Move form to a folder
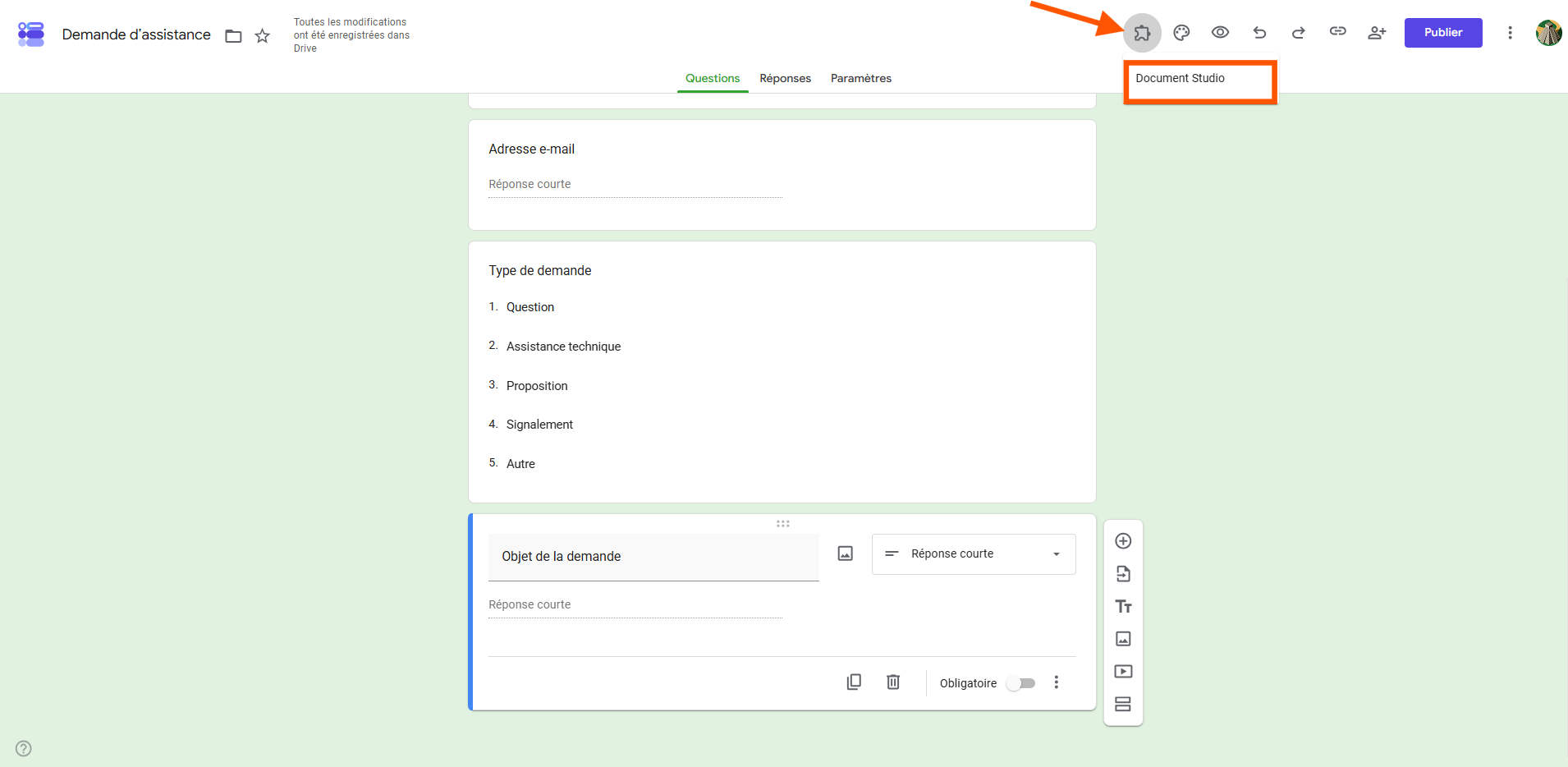1568x767 pixels. (233, 35)
